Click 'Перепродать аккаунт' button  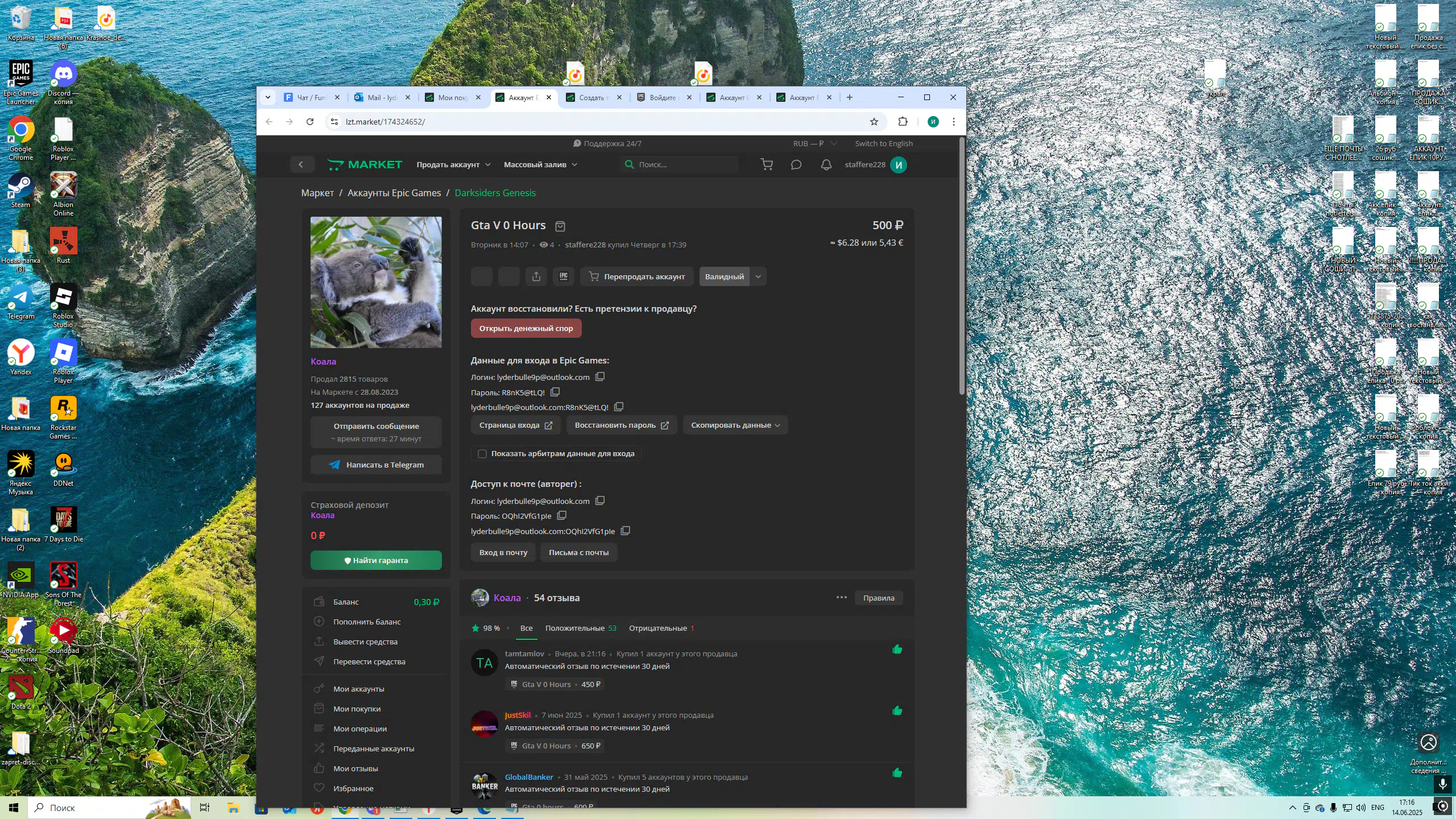(x=636, y=277)
